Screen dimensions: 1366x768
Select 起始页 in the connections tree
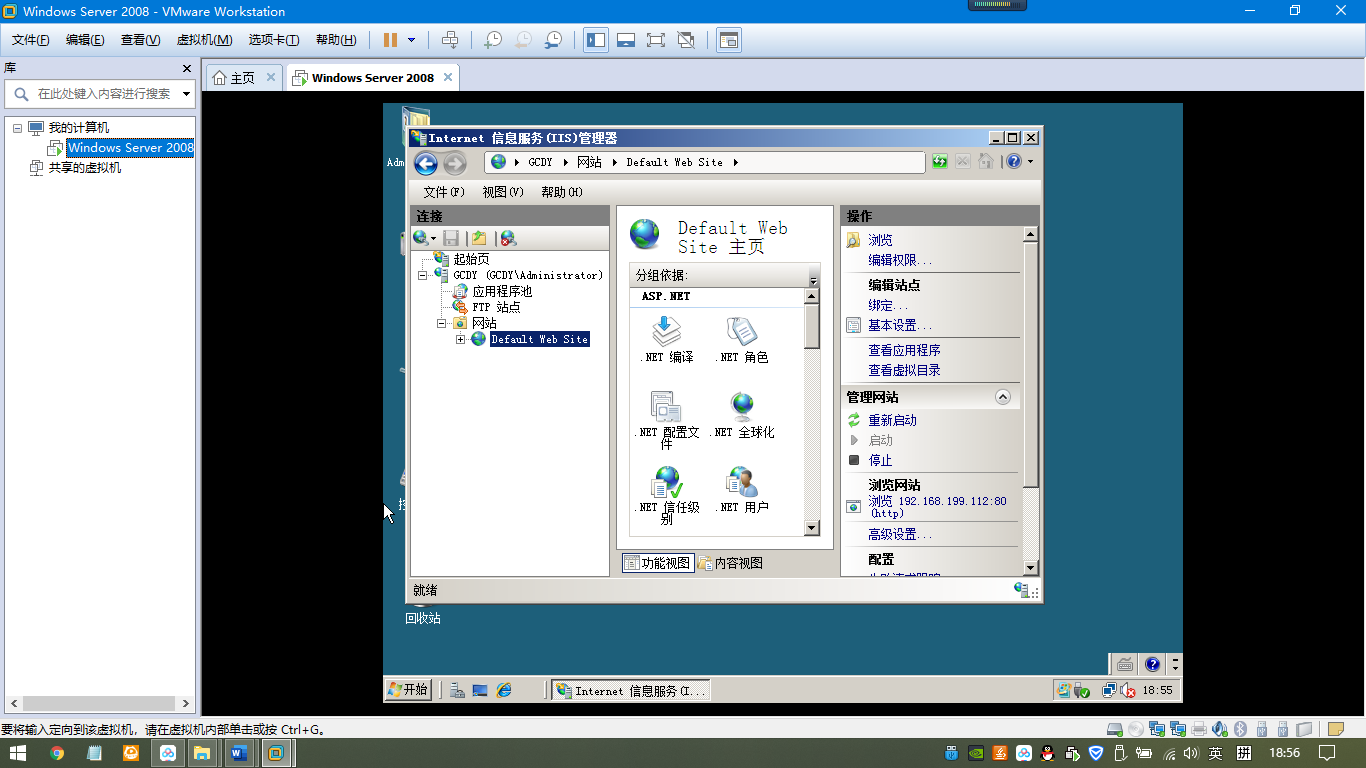pos(471,259)
